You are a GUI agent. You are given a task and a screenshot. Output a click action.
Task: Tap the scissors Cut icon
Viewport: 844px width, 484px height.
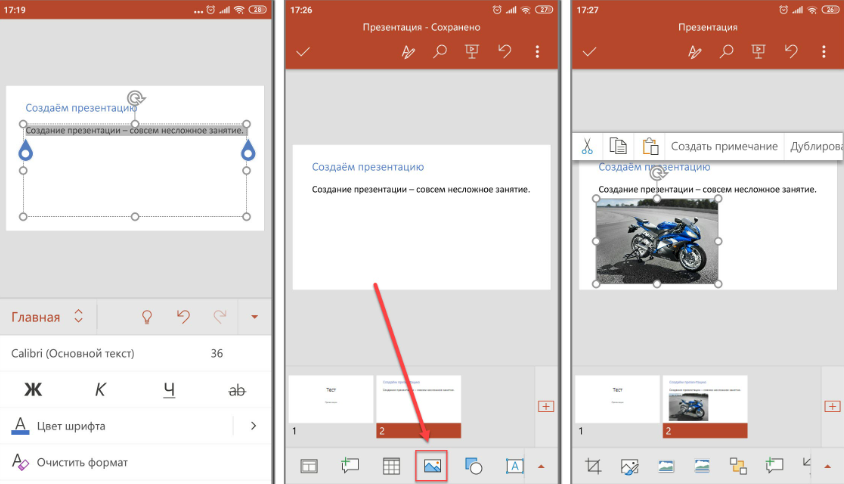coord(587,146)
